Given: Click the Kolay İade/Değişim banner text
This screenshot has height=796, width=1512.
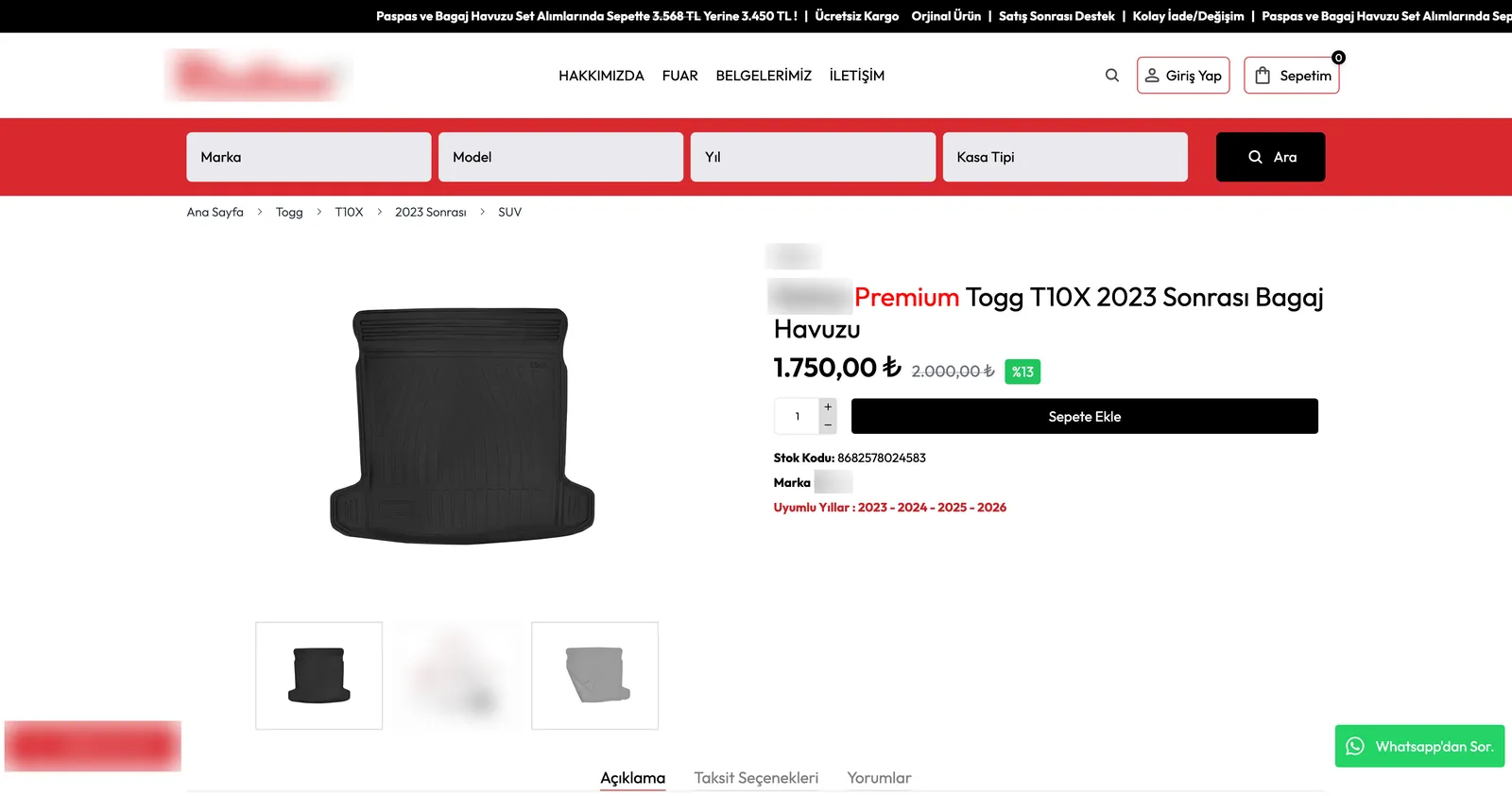Looking at the screenshot, I should click(1189, 16).
